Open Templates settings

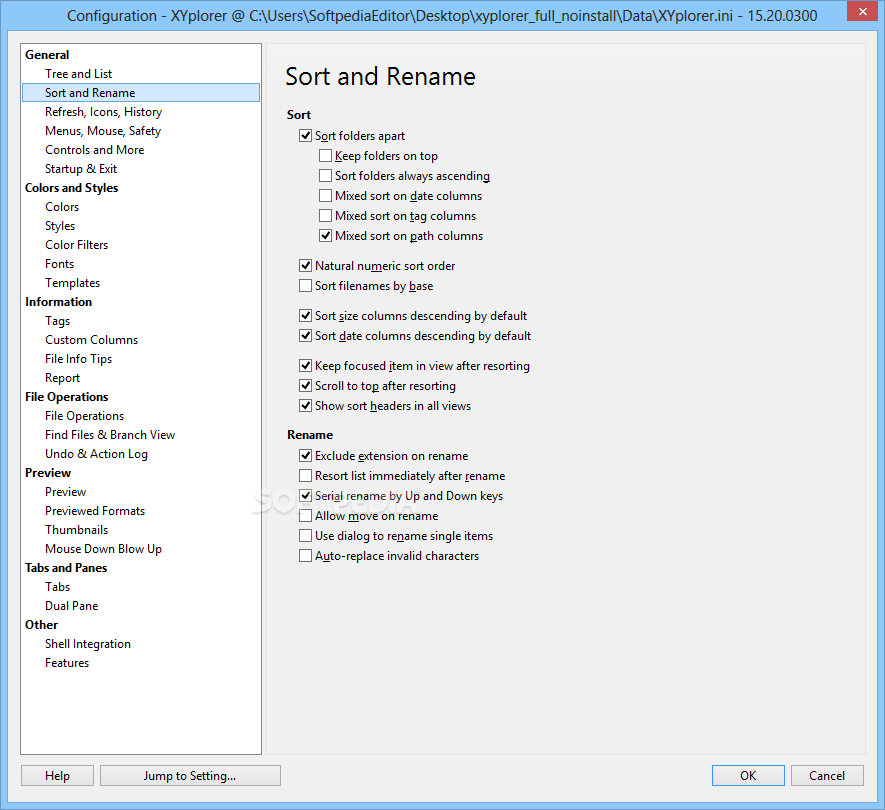pyautogui.click(x=72, y=283)
